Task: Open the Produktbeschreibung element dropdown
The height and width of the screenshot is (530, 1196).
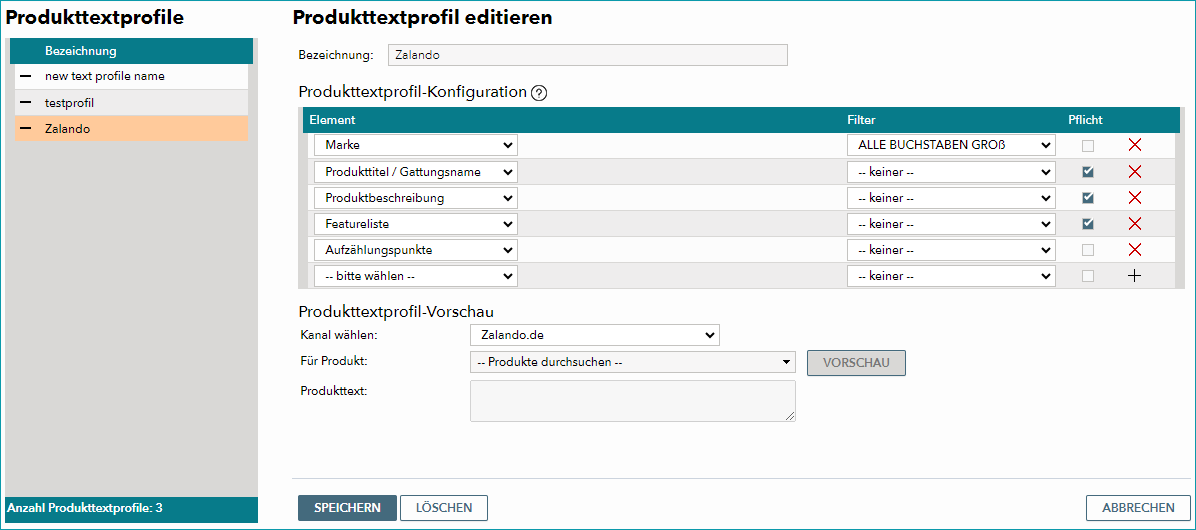Action: coord(416,198)
